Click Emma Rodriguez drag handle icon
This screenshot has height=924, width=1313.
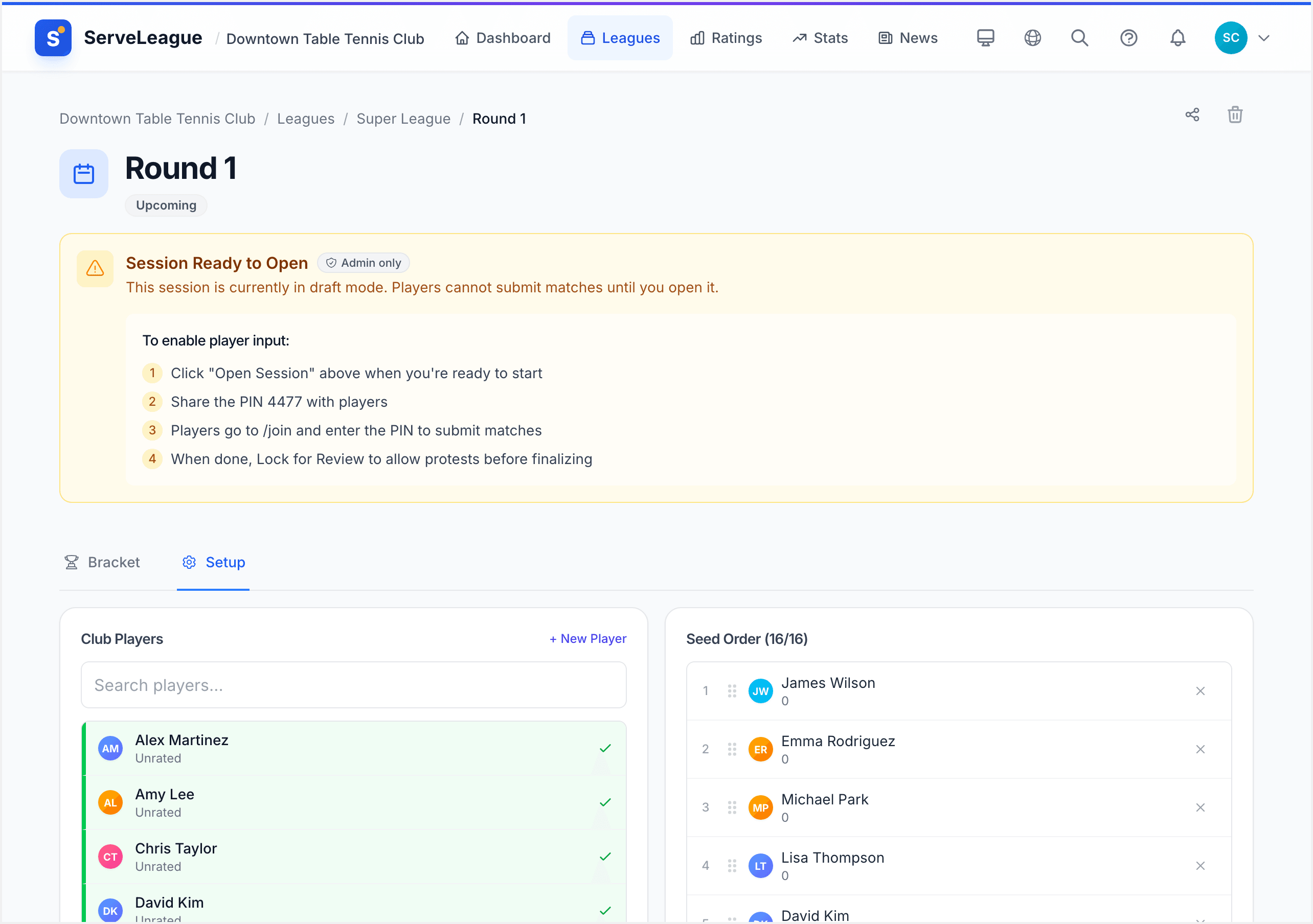coord(732,750)
